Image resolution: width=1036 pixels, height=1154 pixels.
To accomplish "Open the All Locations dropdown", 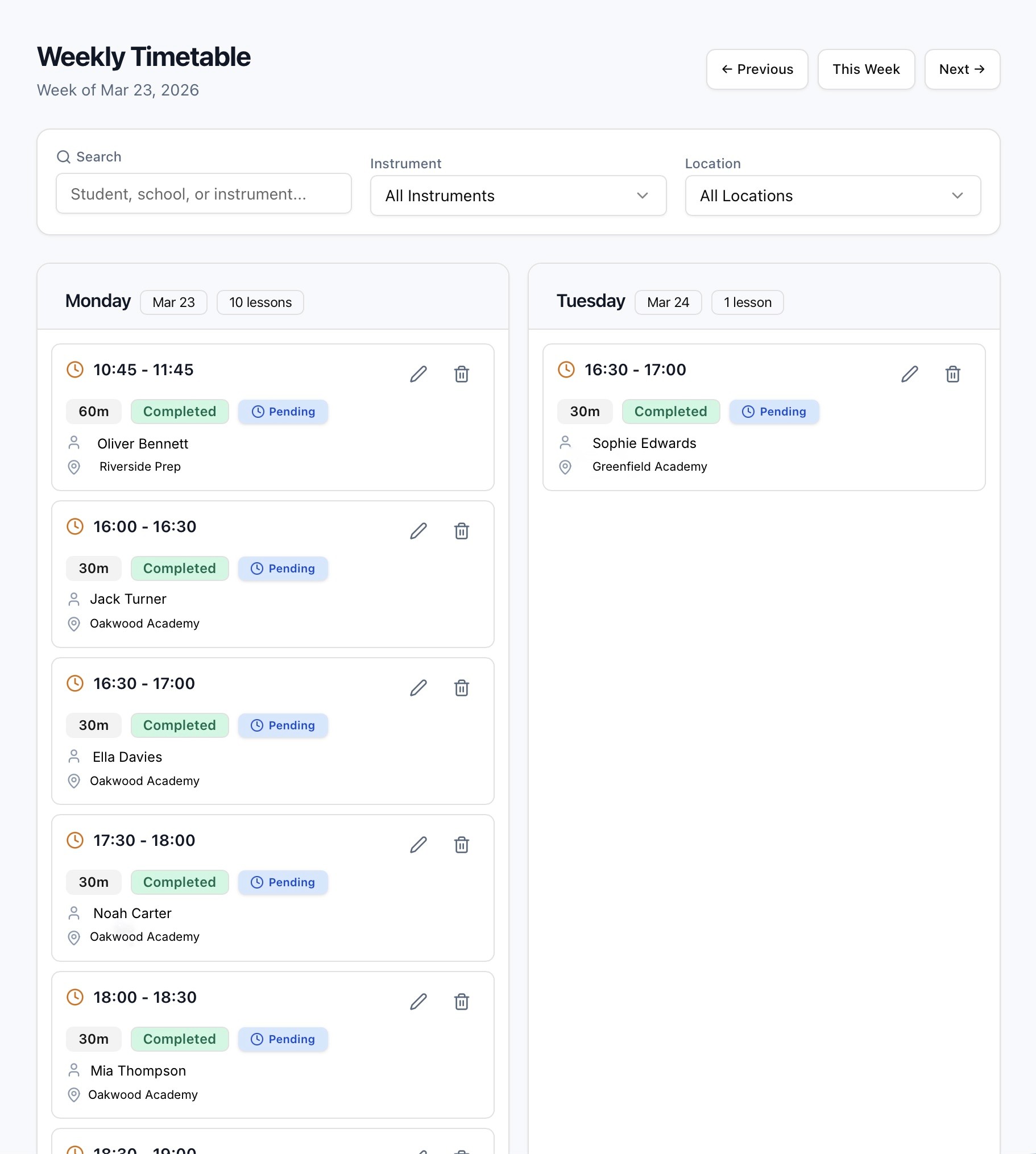I will pyautogui.click(x=832, y=196).
